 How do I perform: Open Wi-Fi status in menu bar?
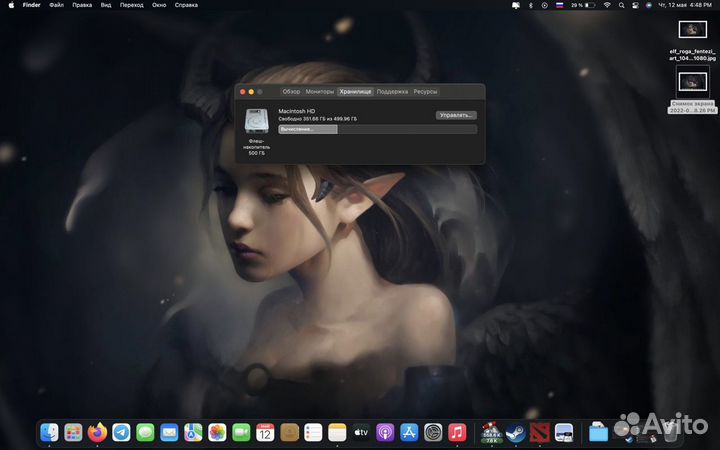pyautogui.click(x=607, y=5)
